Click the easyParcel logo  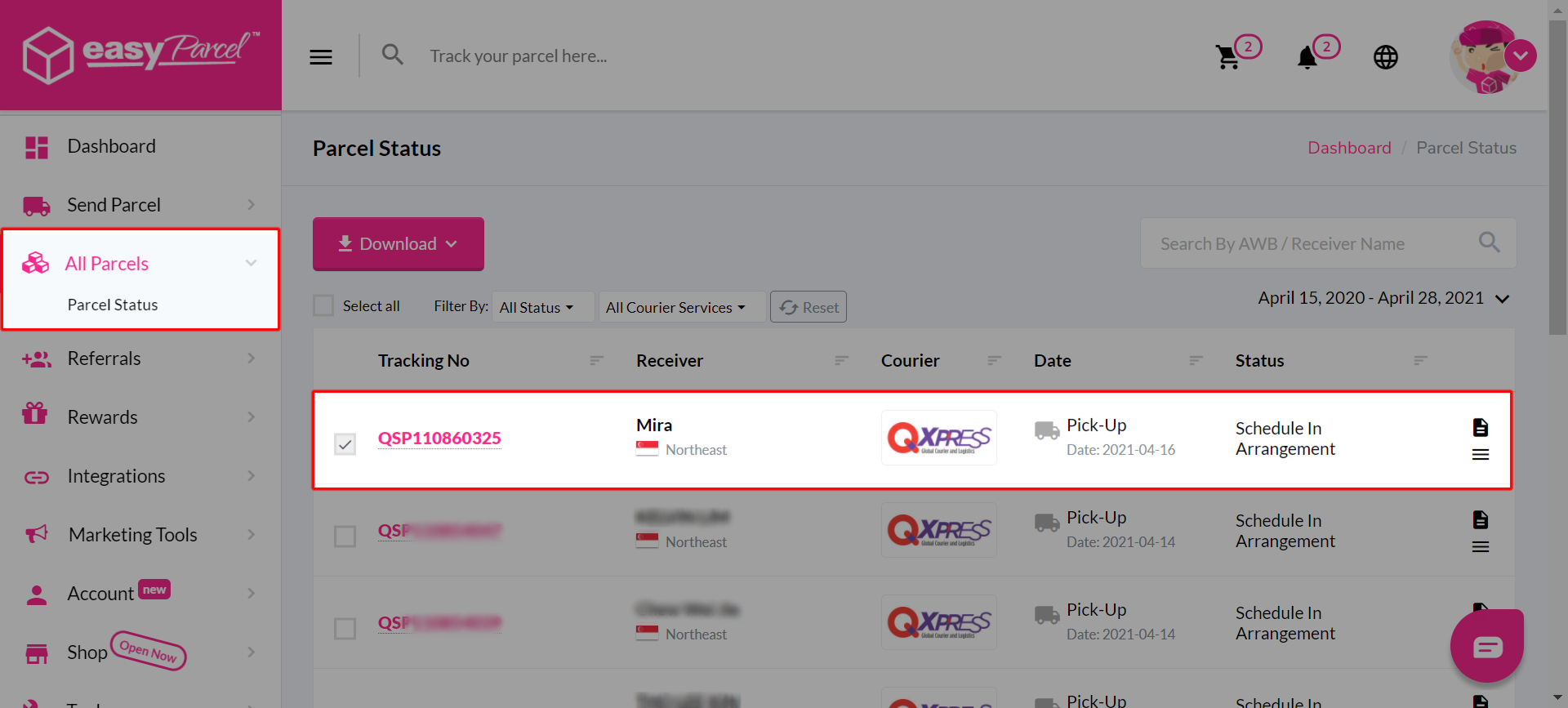pos(140,56)
